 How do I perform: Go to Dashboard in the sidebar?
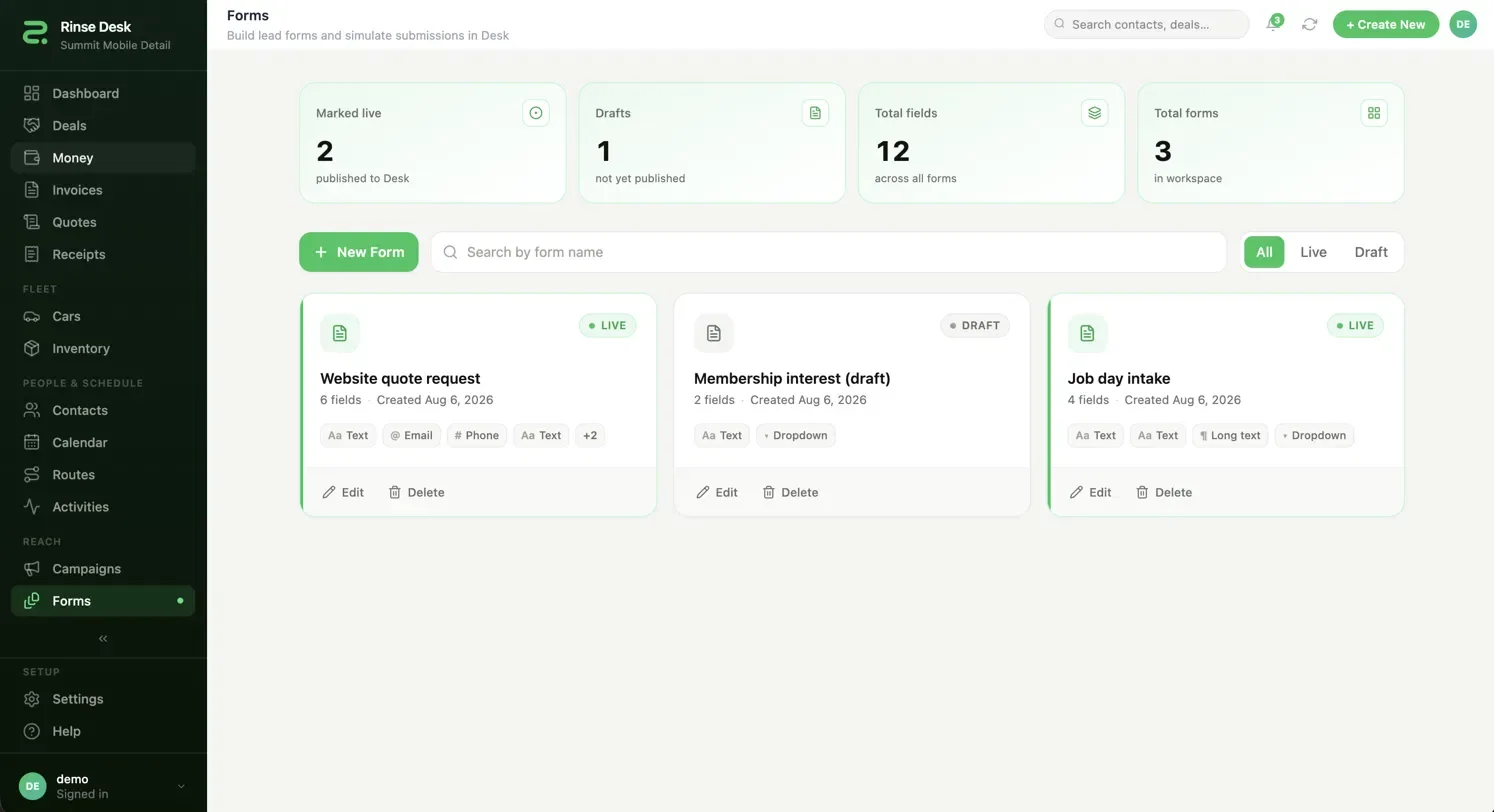click(x=103, y=93)
